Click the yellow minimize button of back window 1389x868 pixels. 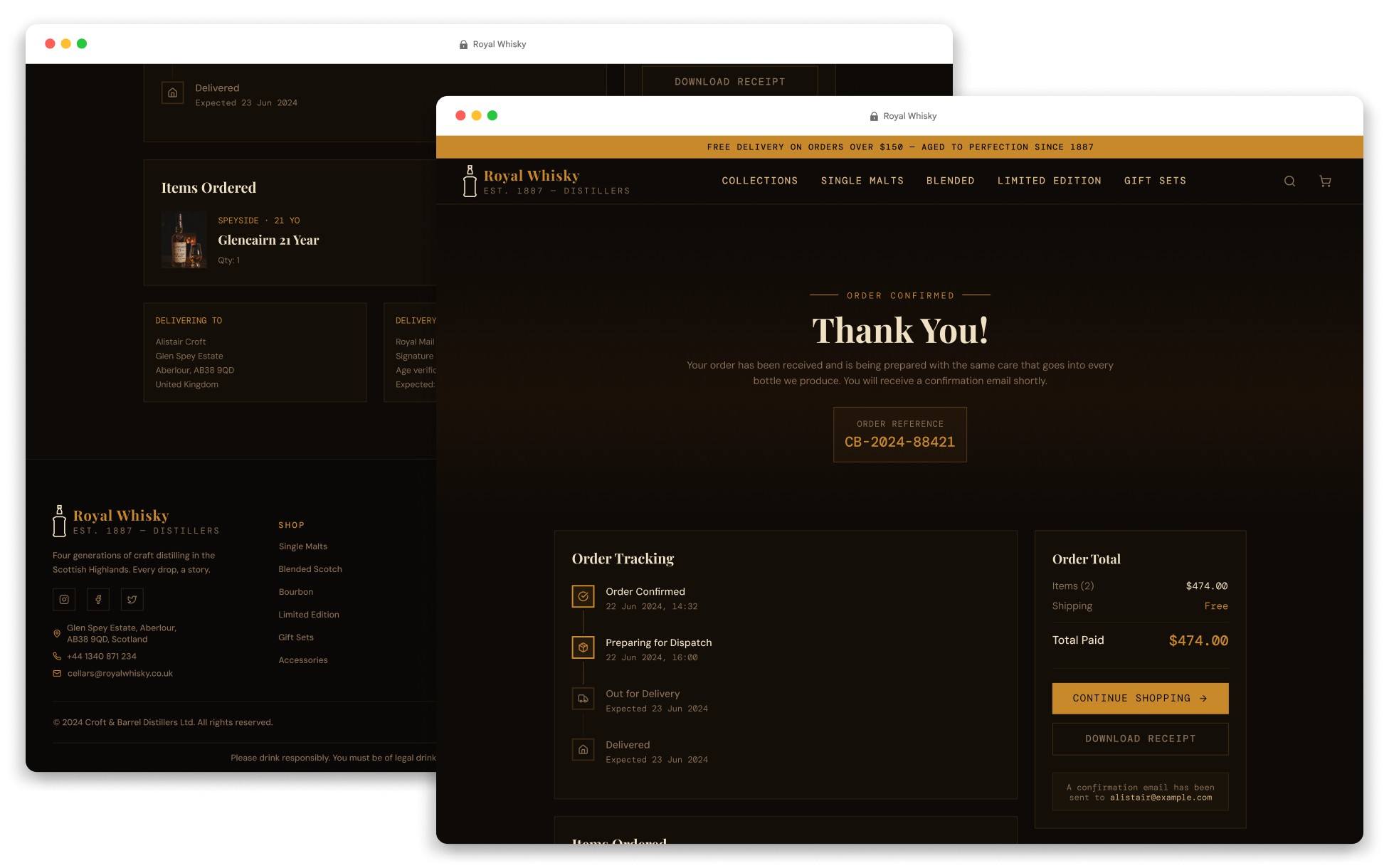pos(66,44)
